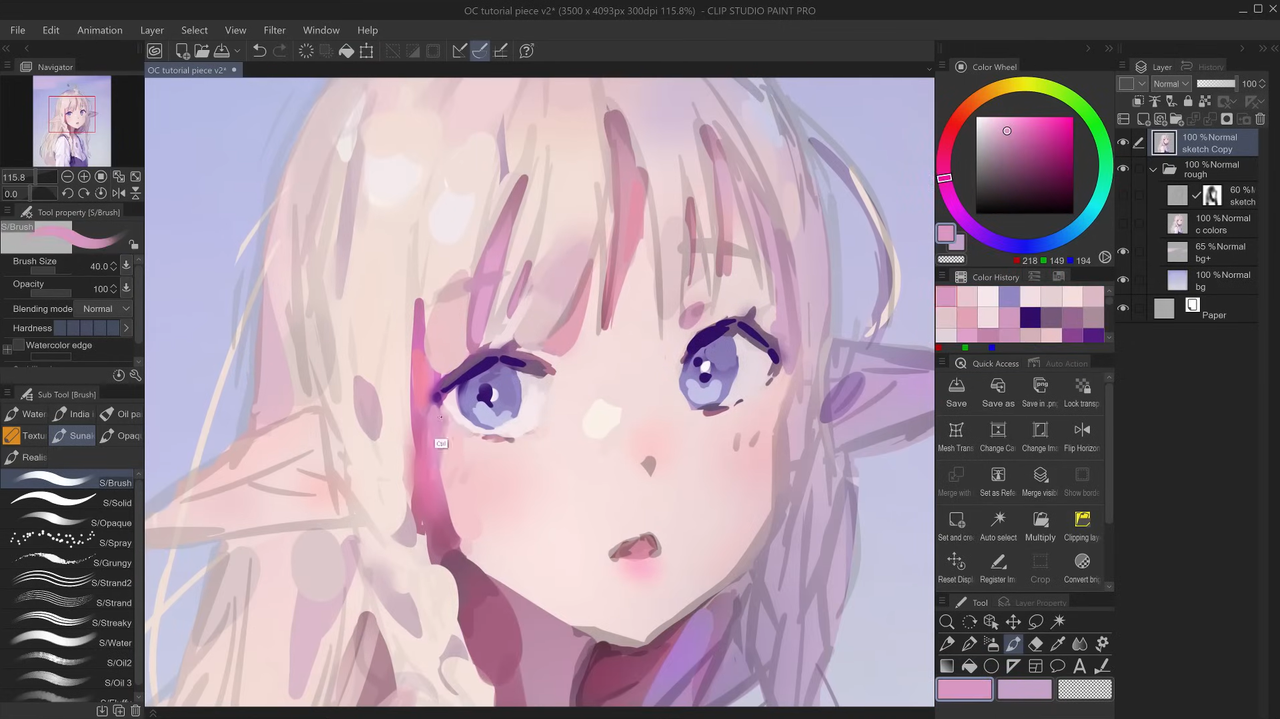This screenshot has width=1280, height=719.
Task: Click the New document icon in command bar
Action: coord(182,50)
